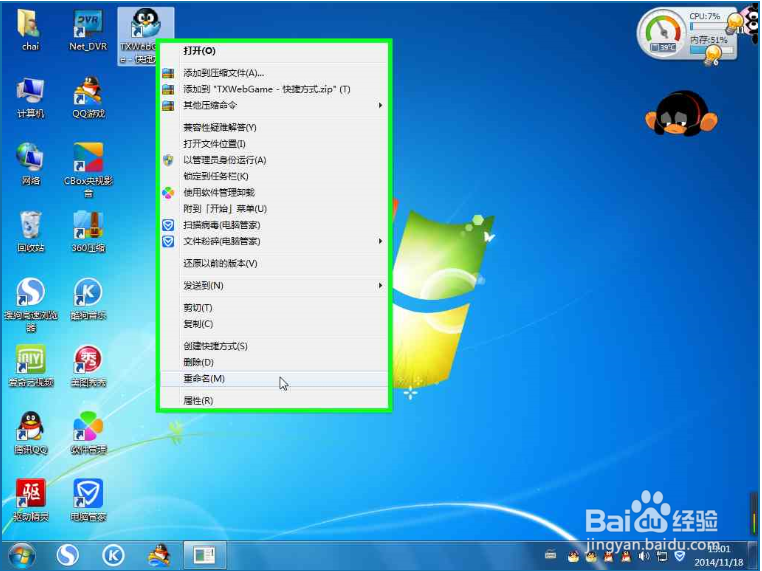Viewport: 762px width, 571px height.
Task: Launch the 美图秀秀 desktop shortcut
Action: 88,365
